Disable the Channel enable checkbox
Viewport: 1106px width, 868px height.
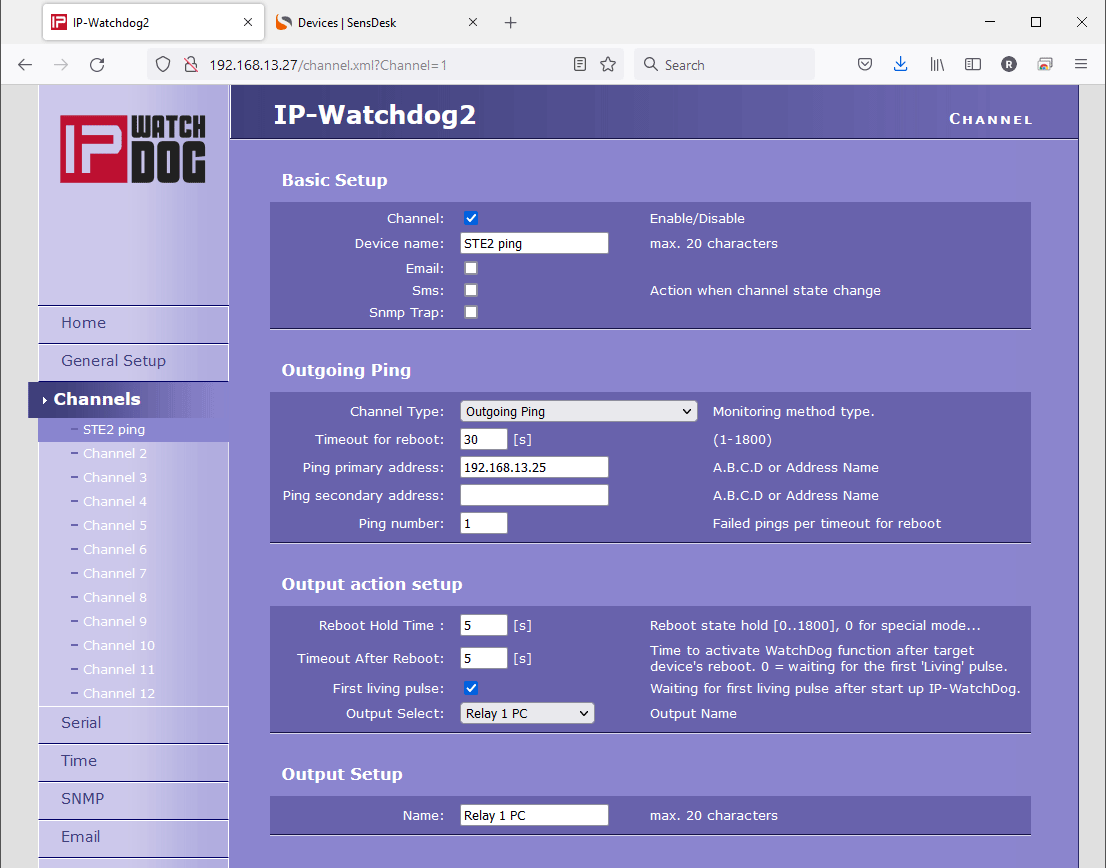pos(471,218)
